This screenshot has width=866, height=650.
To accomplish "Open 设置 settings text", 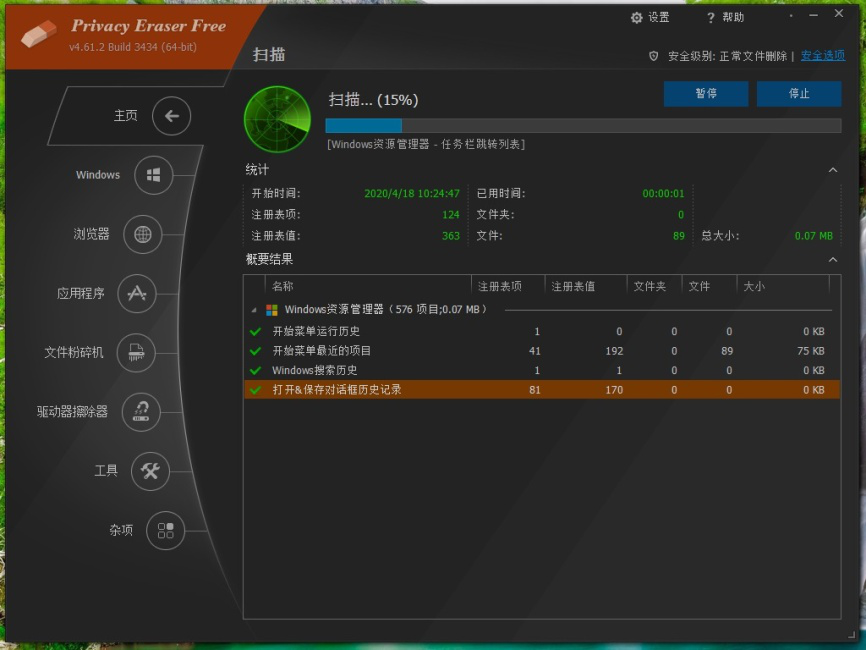I will [x=658, y=18].
